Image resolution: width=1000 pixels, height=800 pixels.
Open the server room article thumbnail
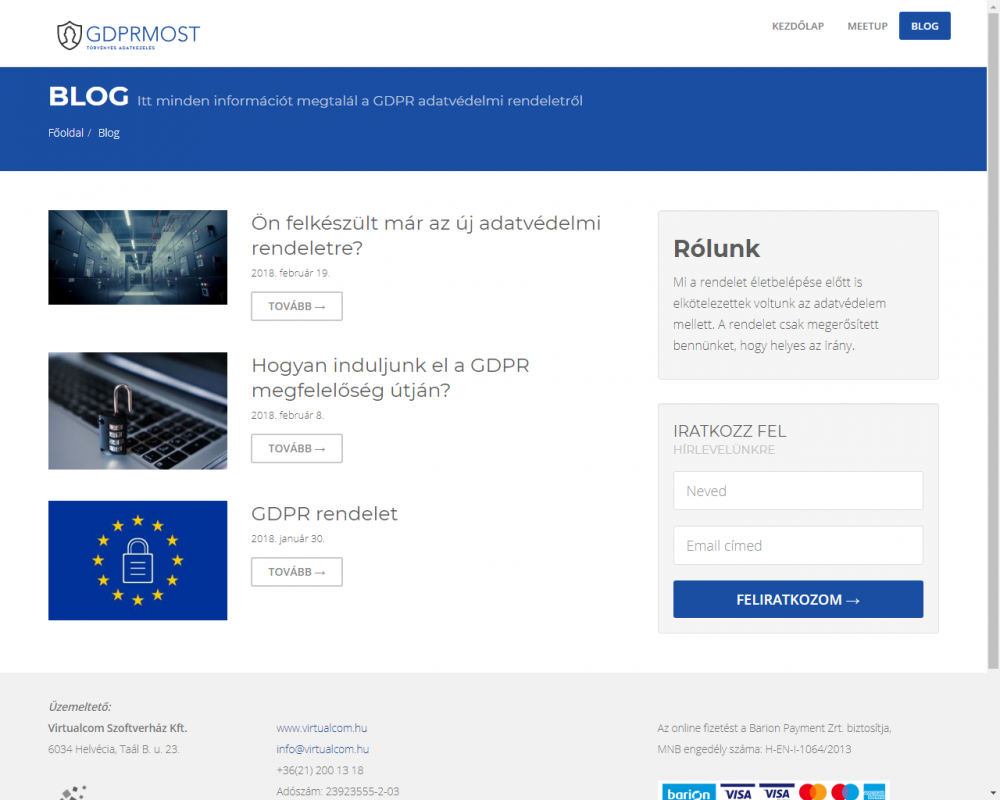(x=138, y=257)
